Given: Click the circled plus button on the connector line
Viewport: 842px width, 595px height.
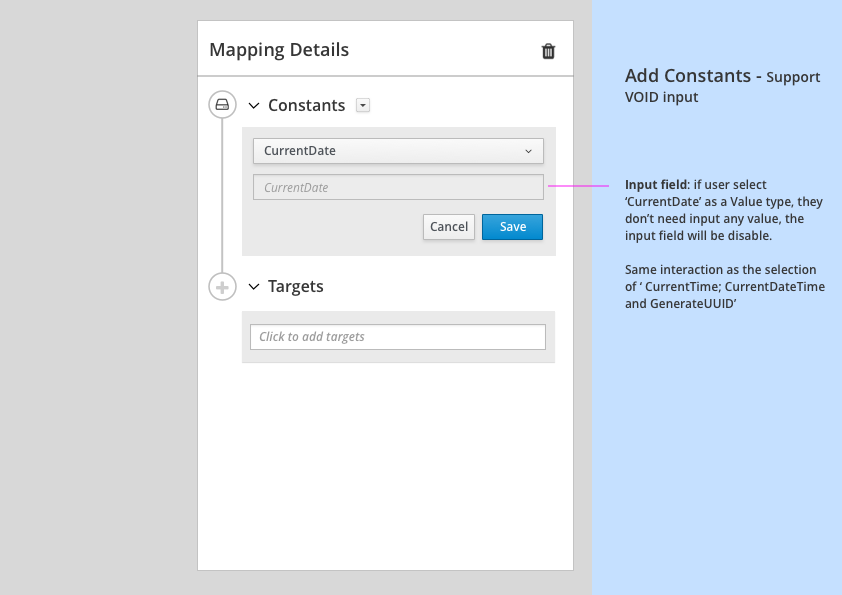Looking at the screenshot, I should coord(222,286).
